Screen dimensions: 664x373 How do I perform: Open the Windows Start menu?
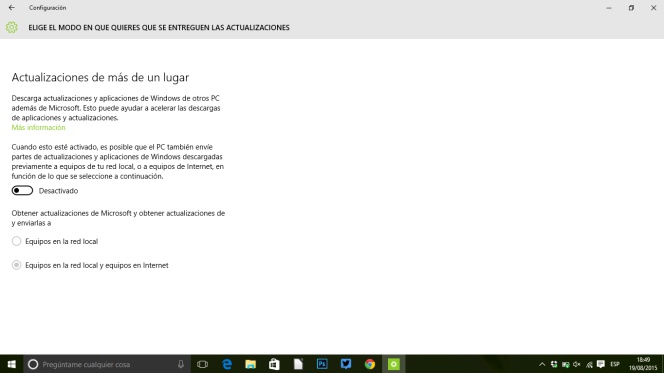point(11,364)
